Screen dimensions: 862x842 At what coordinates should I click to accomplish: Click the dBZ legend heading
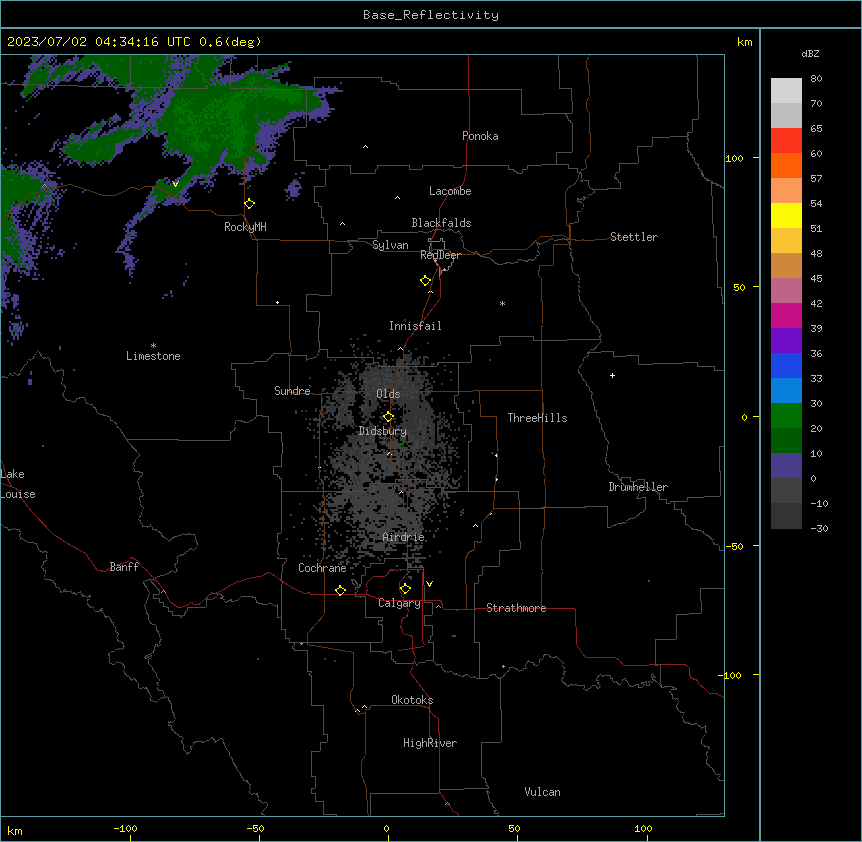click(810, 53)
